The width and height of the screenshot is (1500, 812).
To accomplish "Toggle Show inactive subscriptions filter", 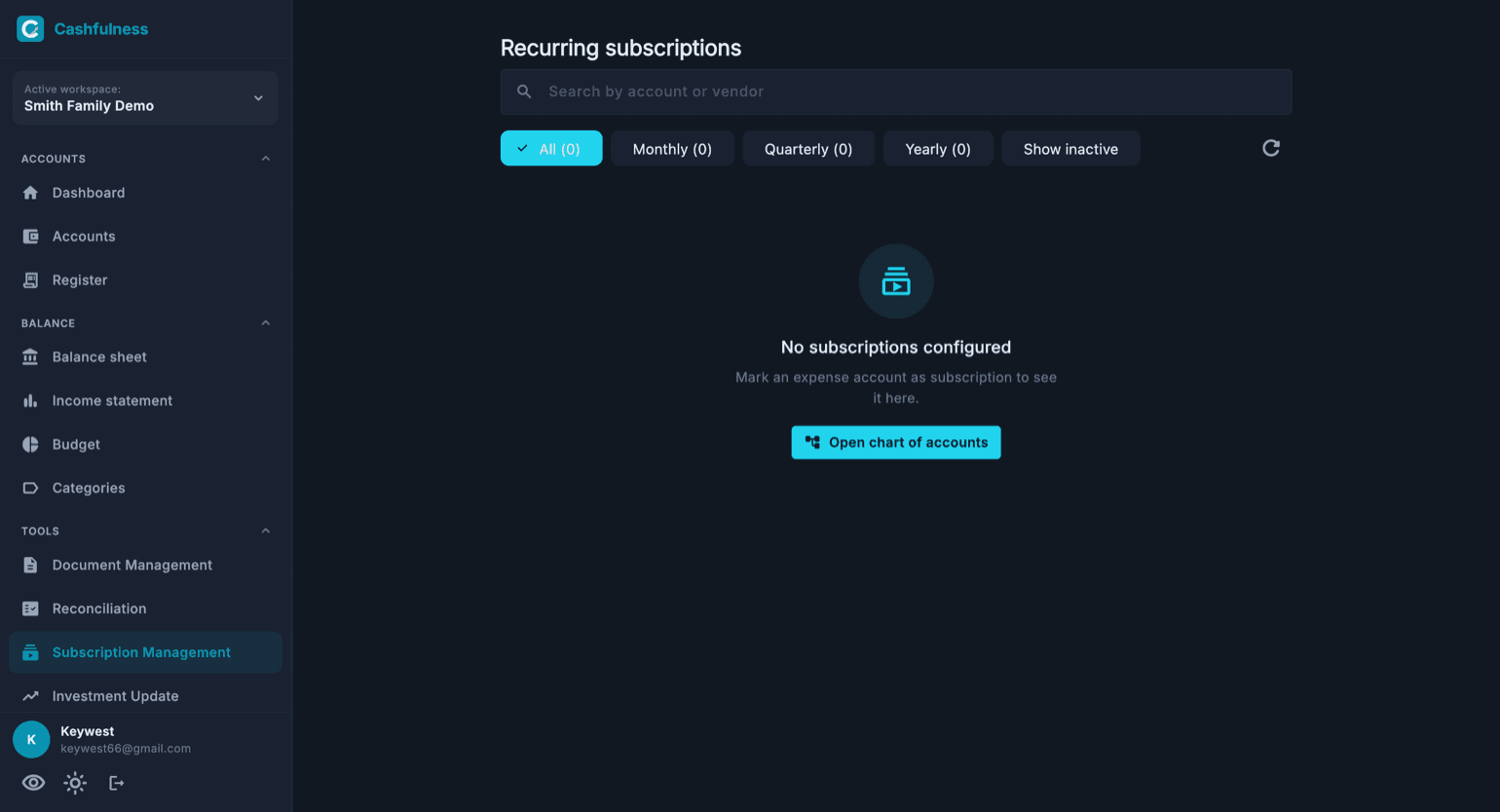I will [1070, 149].
